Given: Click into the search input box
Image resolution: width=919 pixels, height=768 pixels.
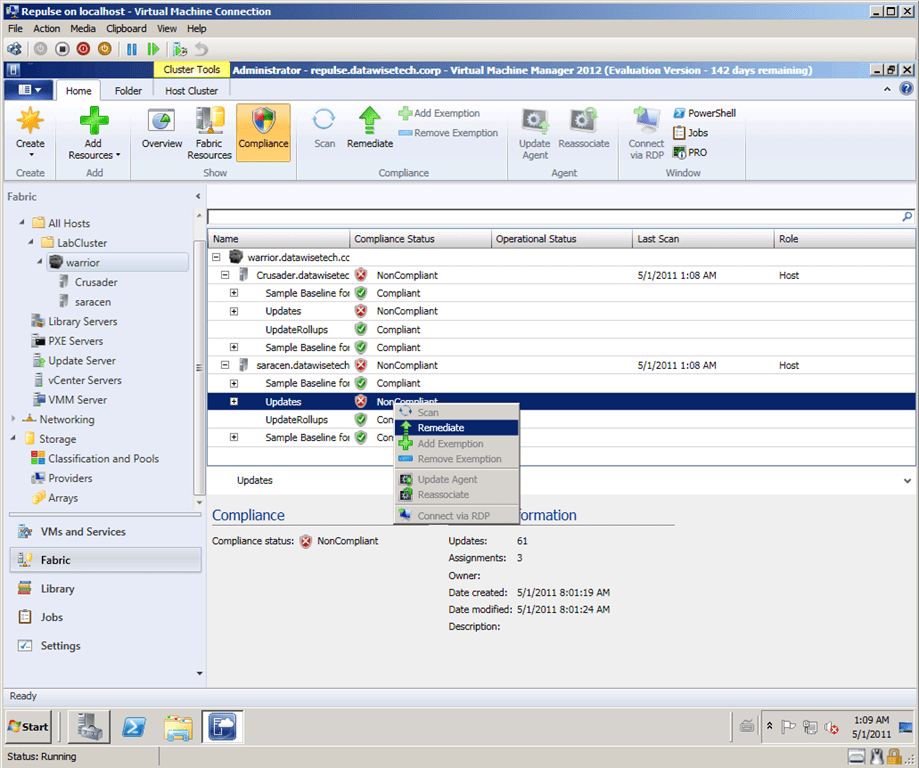Looking at the screenshot, I should [x=554, y=217].
